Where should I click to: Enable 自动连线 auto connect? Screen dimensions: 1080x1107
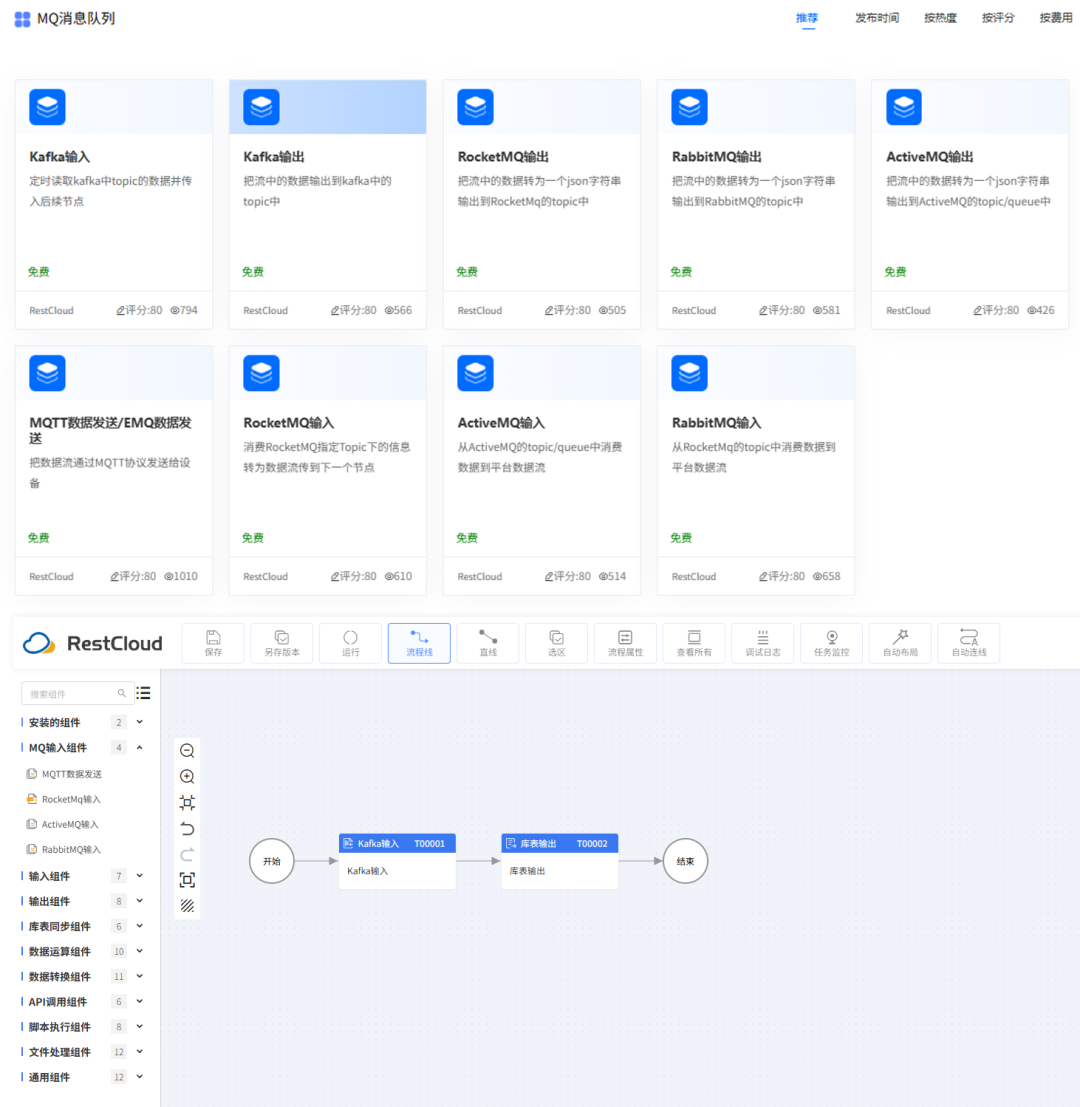coord(969,643)
